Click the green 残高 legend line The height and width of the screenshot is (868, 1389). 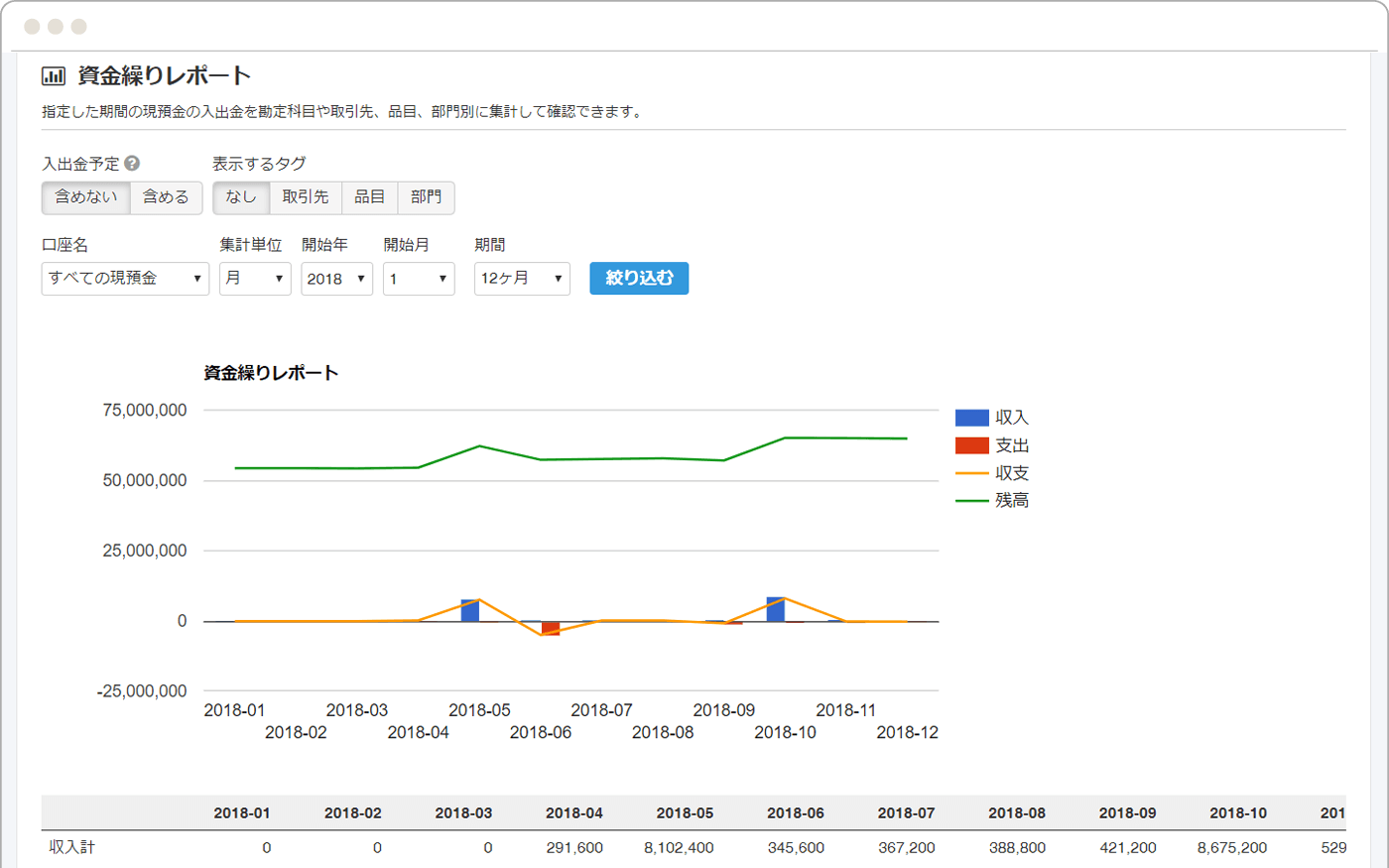971,501
